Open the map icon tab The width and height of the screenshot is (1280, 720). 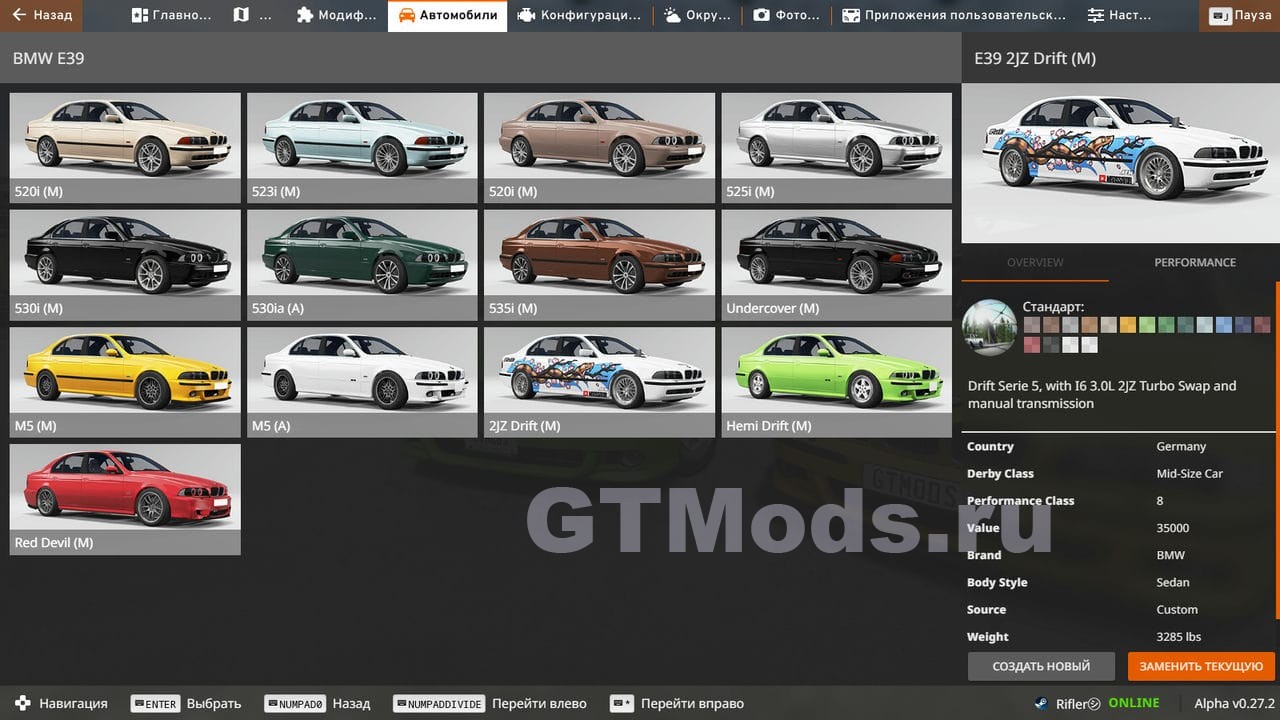click(251, 16)
